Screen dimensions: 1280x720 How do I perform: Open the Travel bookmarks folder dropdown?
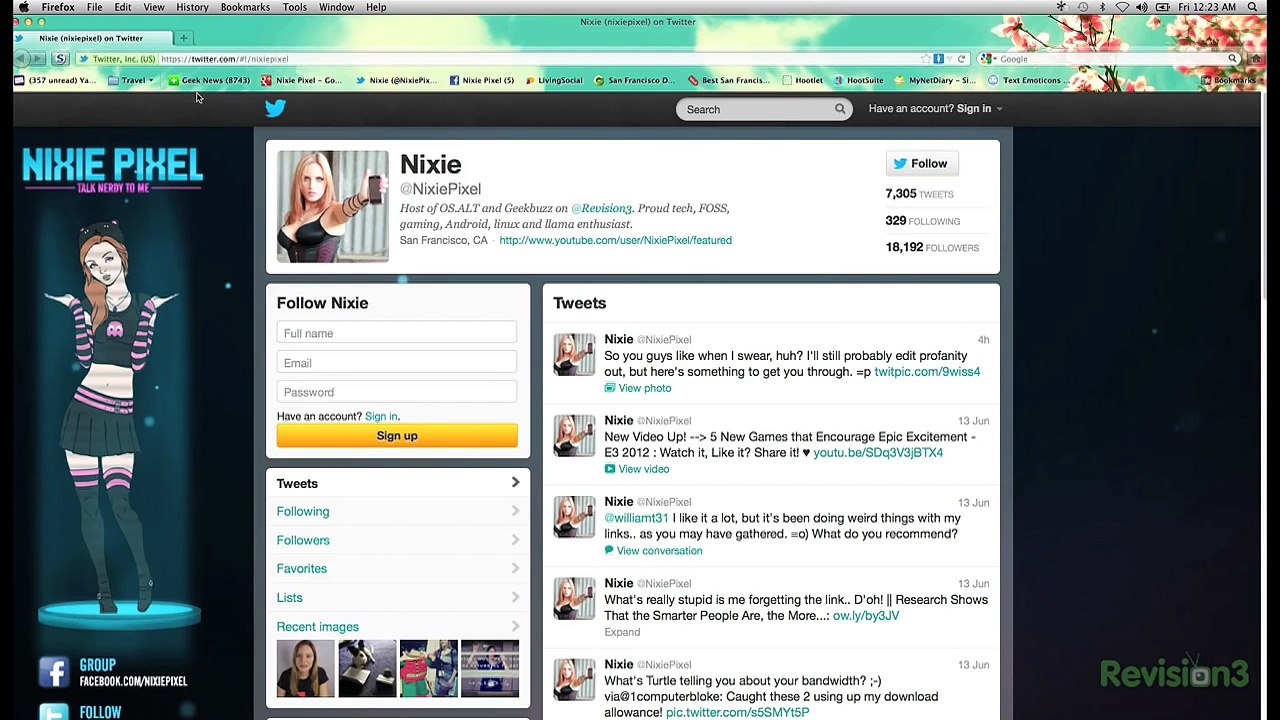132,80
